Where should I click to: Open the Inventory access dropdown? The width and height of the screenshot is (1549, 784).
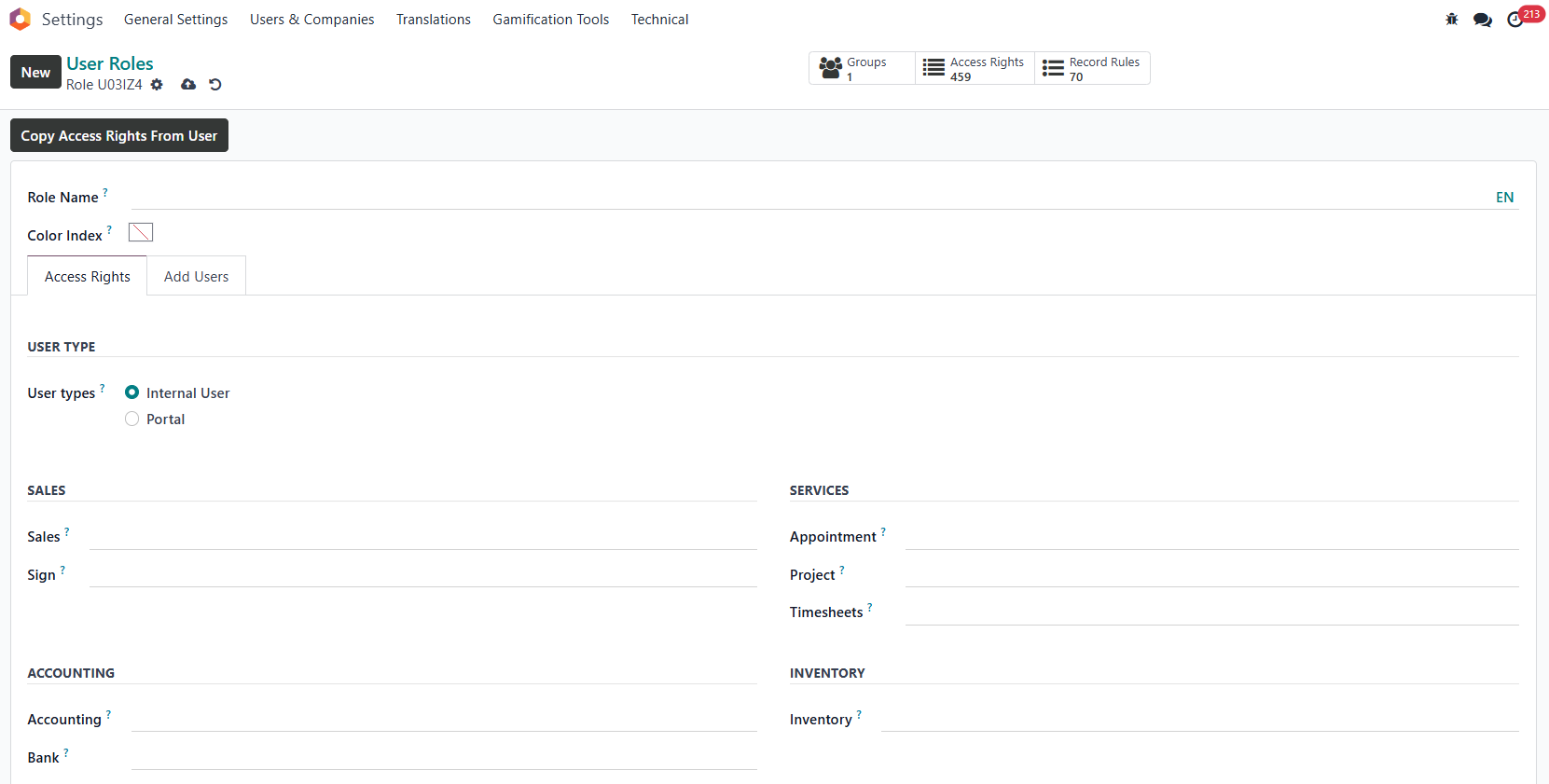(x=1198, y=719)
